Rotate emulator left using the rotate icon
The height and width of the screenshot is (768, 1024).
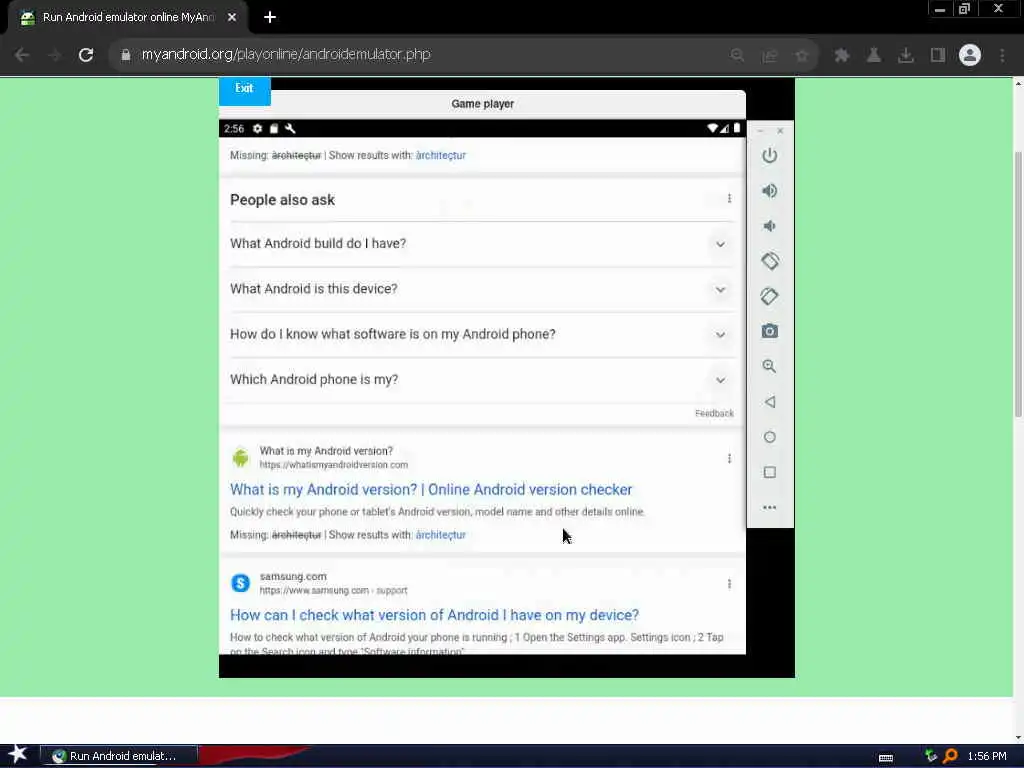click(x=769, y=261)
